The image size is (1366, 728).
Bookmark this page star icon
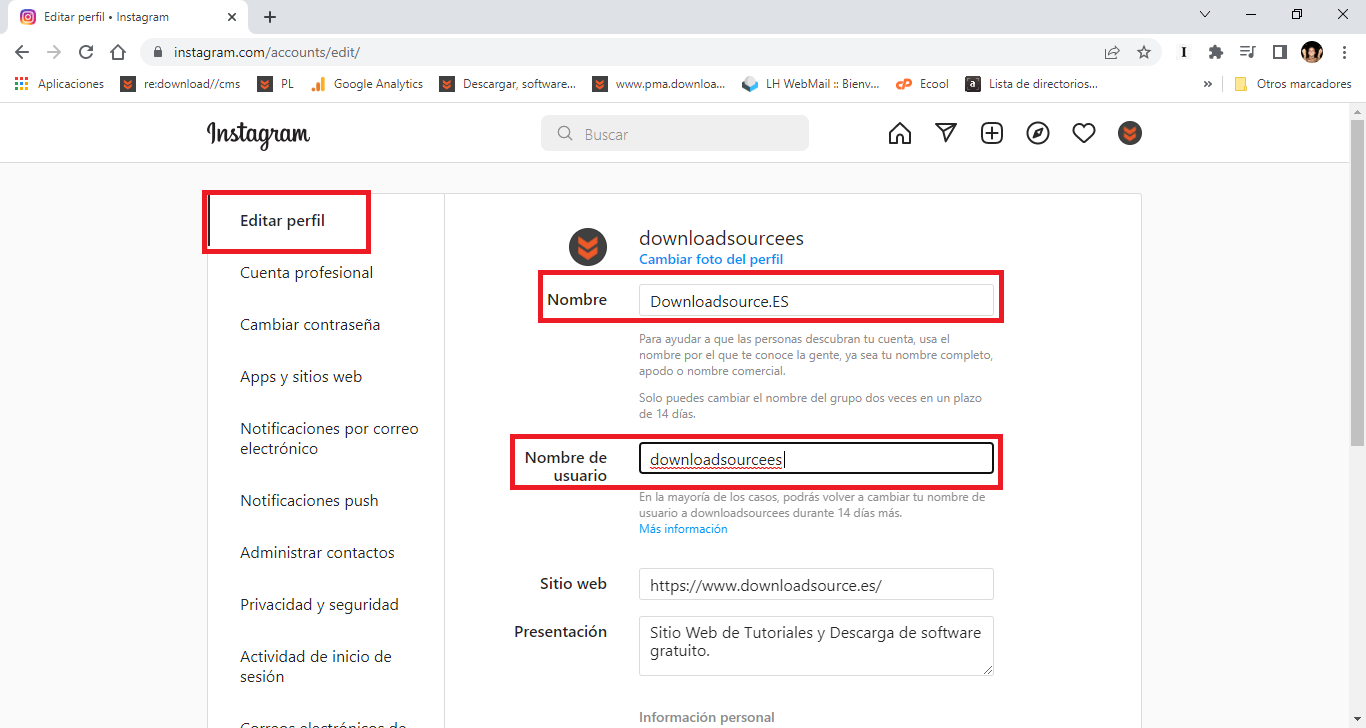coord(1144,52)
